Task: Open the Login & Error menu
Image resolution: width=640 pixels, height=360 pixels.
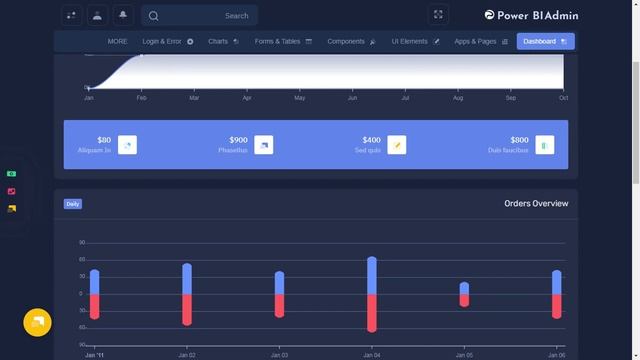Action: click(x=168, y=41)
